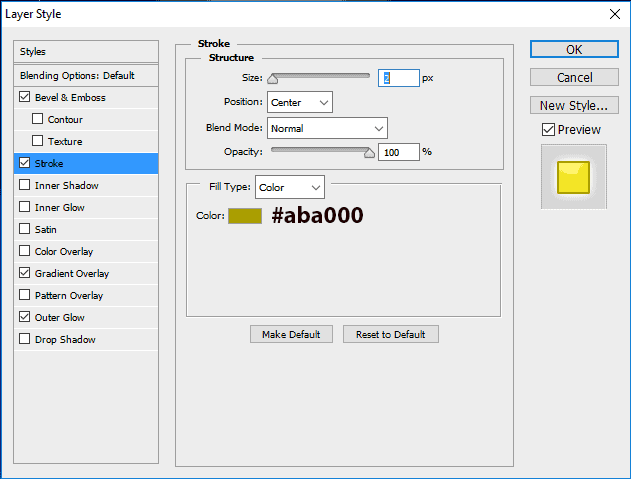Open the Gradient Overlay settings
631x479 pixels.
[72, 274]
